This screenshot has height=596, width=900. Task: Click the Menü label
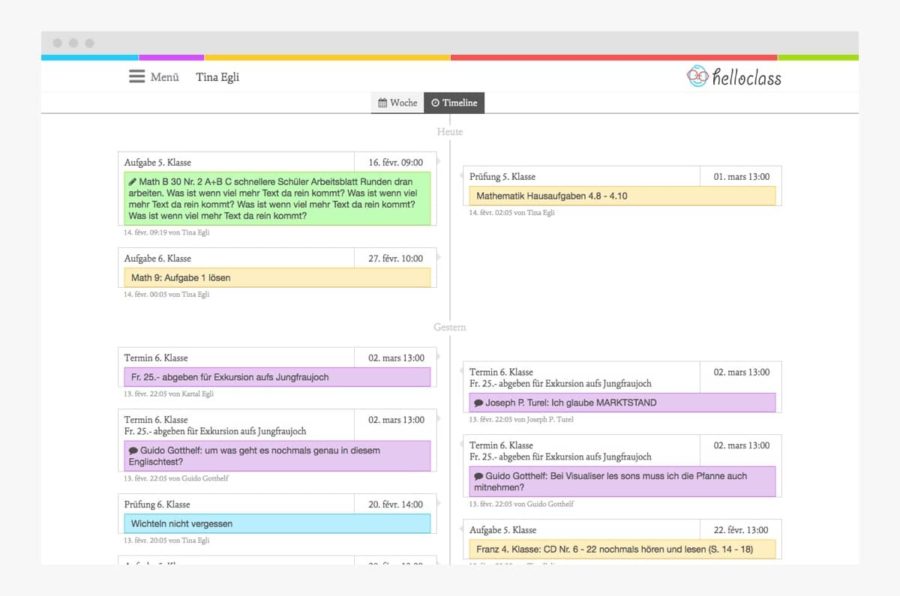165,77
